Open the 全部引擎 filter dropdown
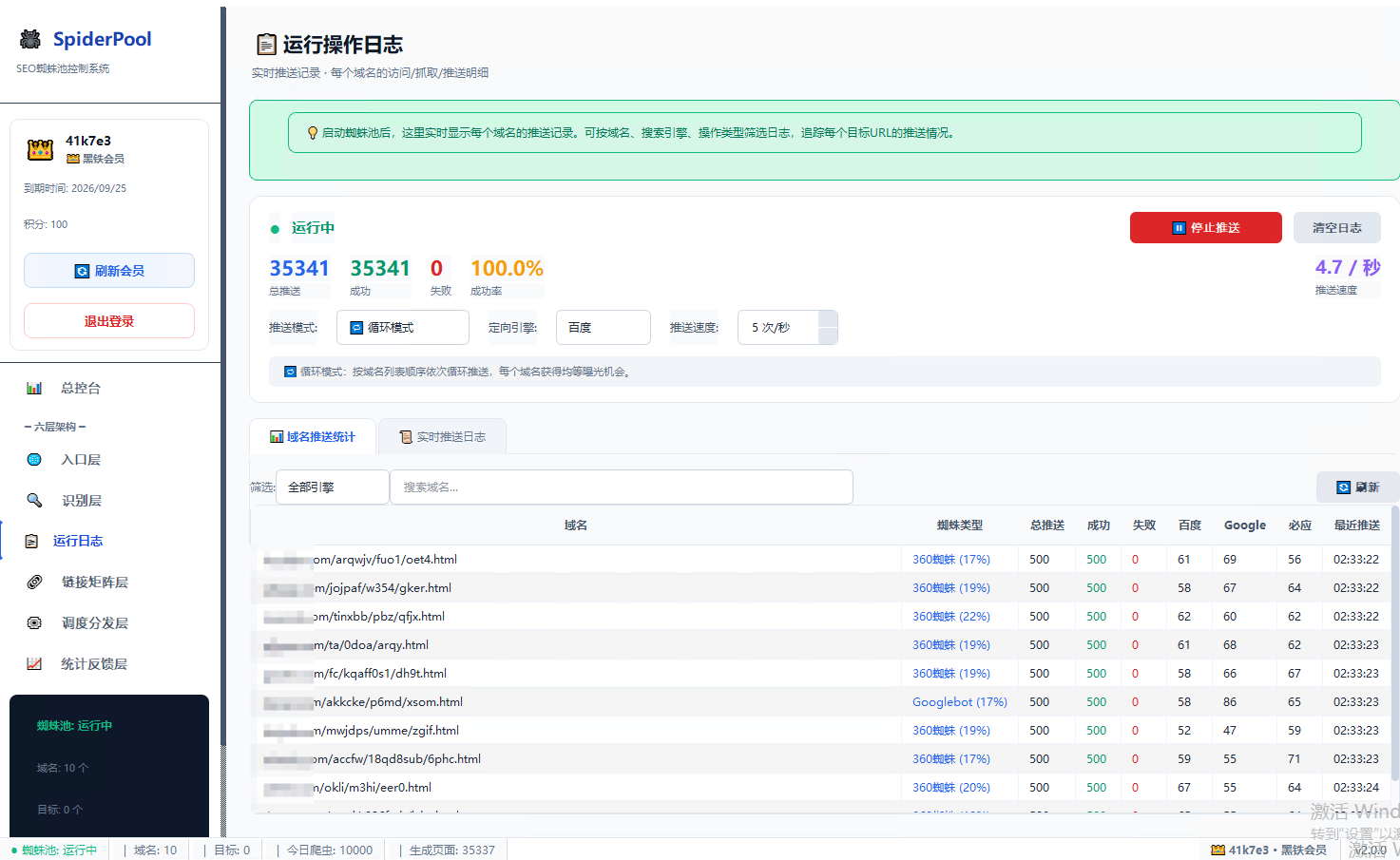 click(333, 487)
